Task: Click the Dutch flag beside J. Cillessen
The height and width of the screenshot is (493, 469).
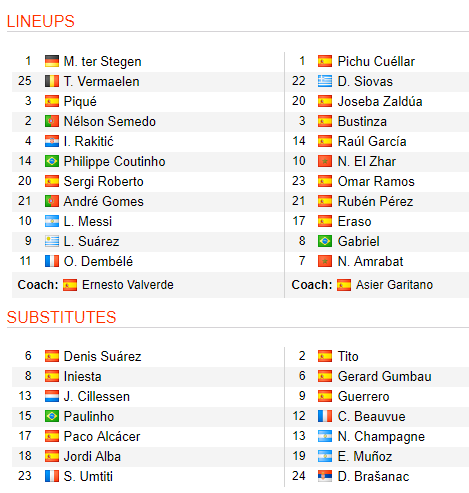Action: coord(52,396)
